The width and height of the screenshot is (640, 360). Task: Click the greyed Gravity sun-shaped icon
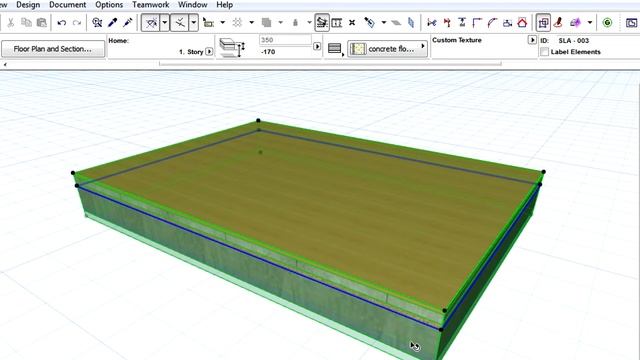(x=237, y=23)
